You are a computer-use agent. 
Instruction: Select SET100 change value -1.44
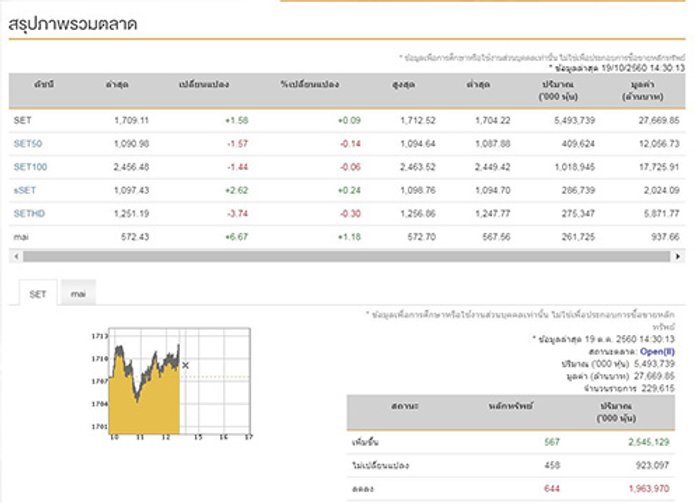[238, 167]
